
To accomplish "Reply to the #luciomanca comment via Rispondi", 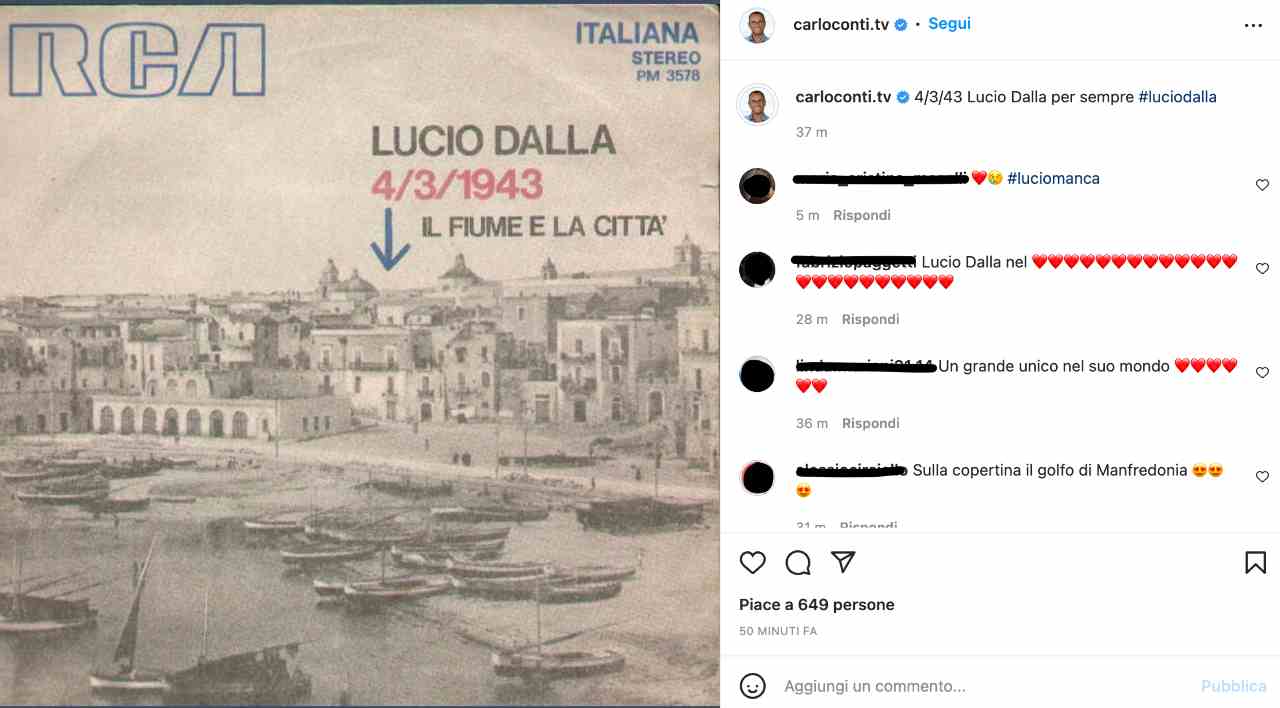I will [861, 215].
